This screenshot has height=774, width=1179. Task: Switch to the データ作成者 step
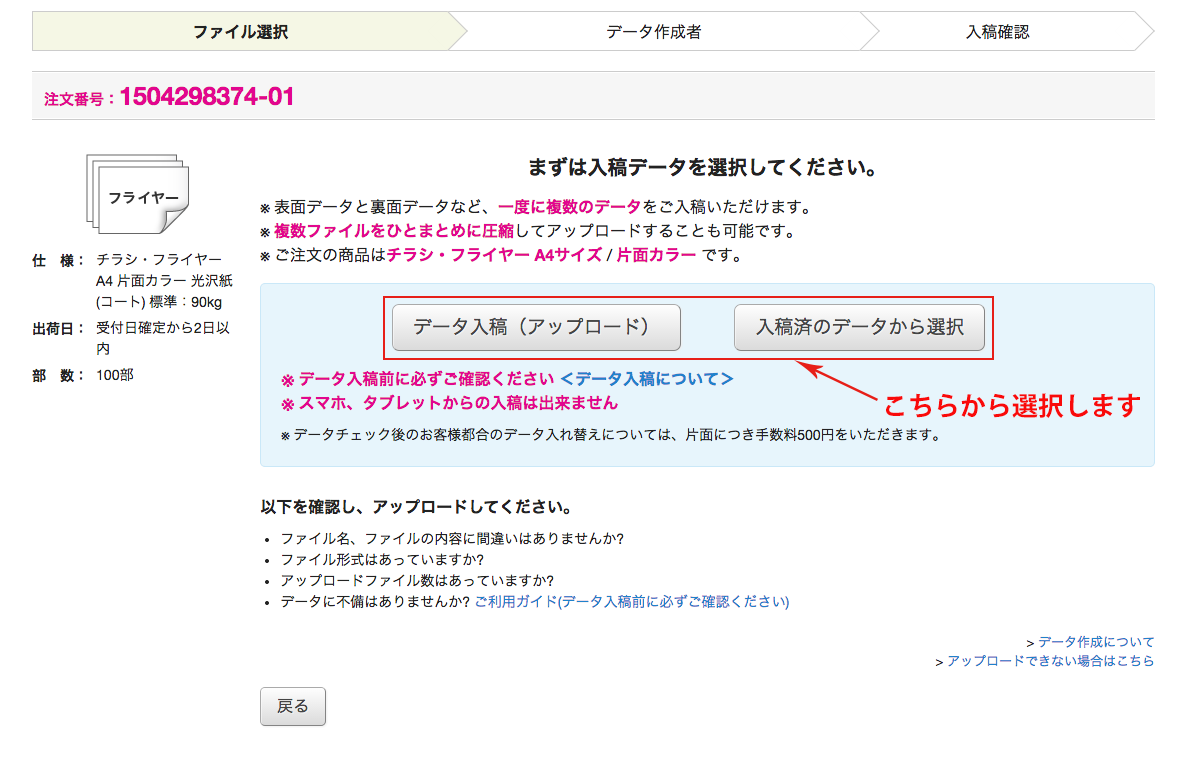pos(653,32)
